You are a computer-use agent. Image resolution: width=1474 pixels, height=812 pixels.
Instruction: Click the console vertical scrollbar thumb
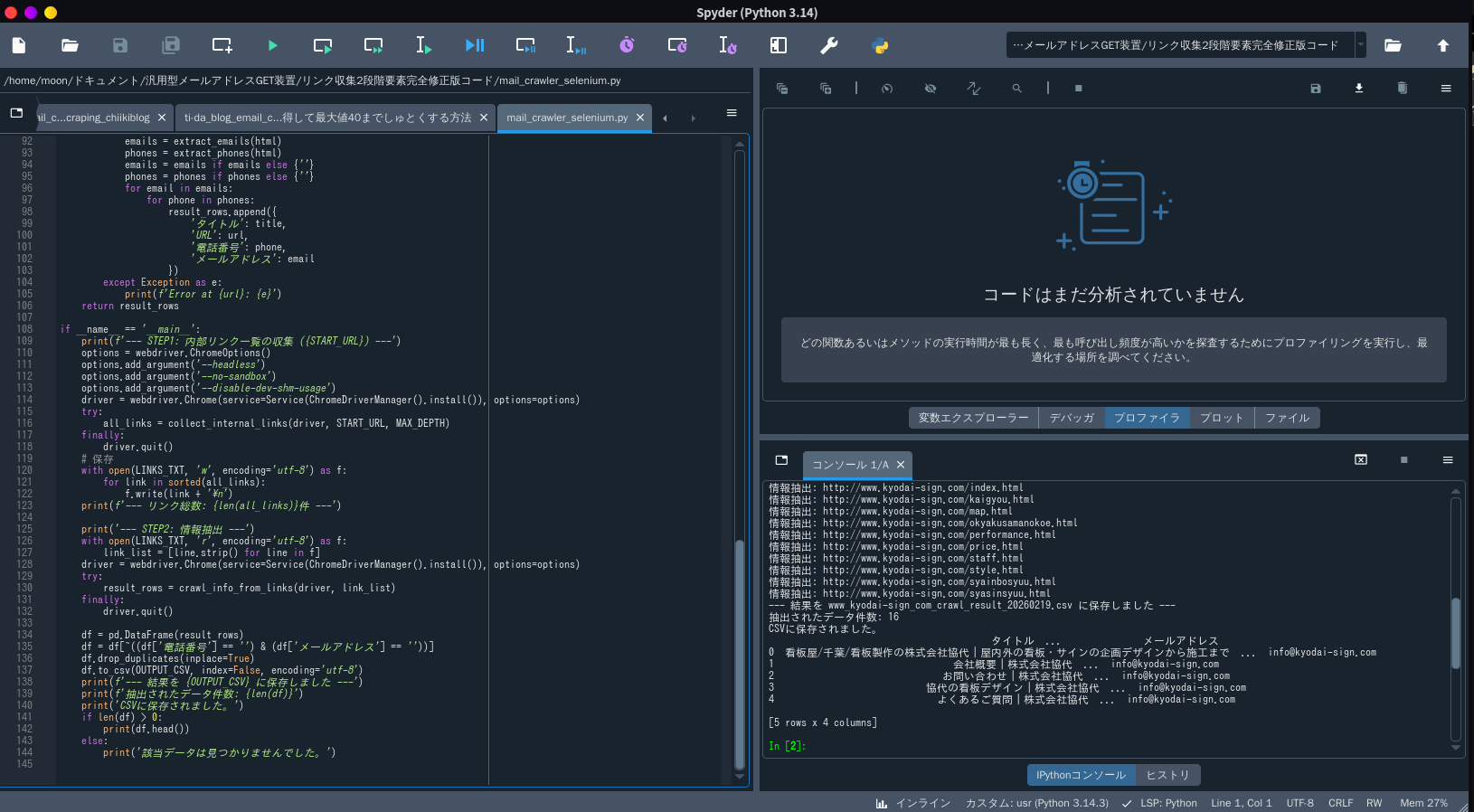1456,633
